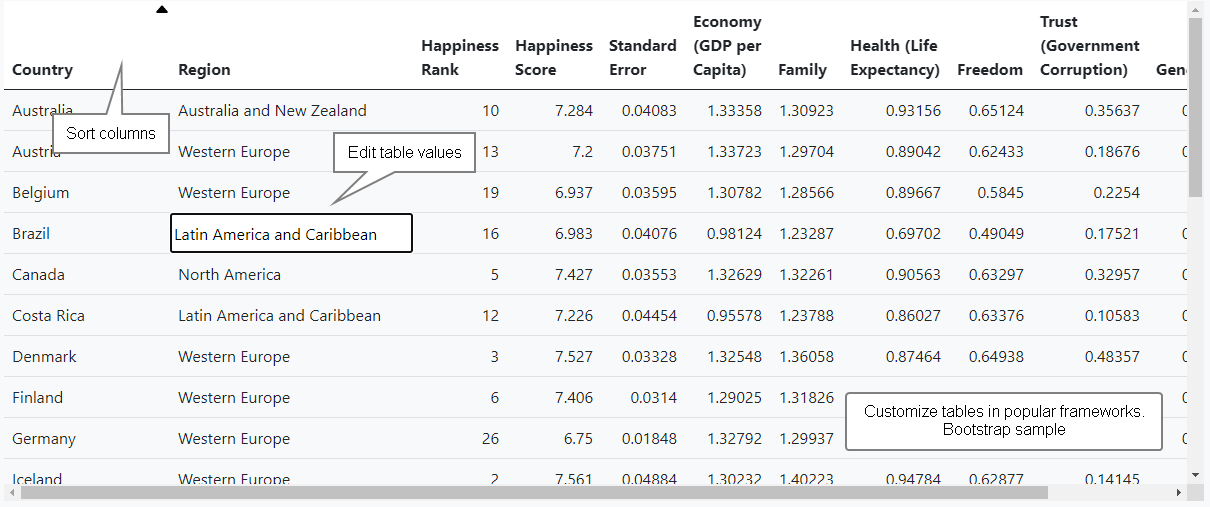Select the North America region cell
This screenshot has height=507, width=1210.
[x=229, y=275]
